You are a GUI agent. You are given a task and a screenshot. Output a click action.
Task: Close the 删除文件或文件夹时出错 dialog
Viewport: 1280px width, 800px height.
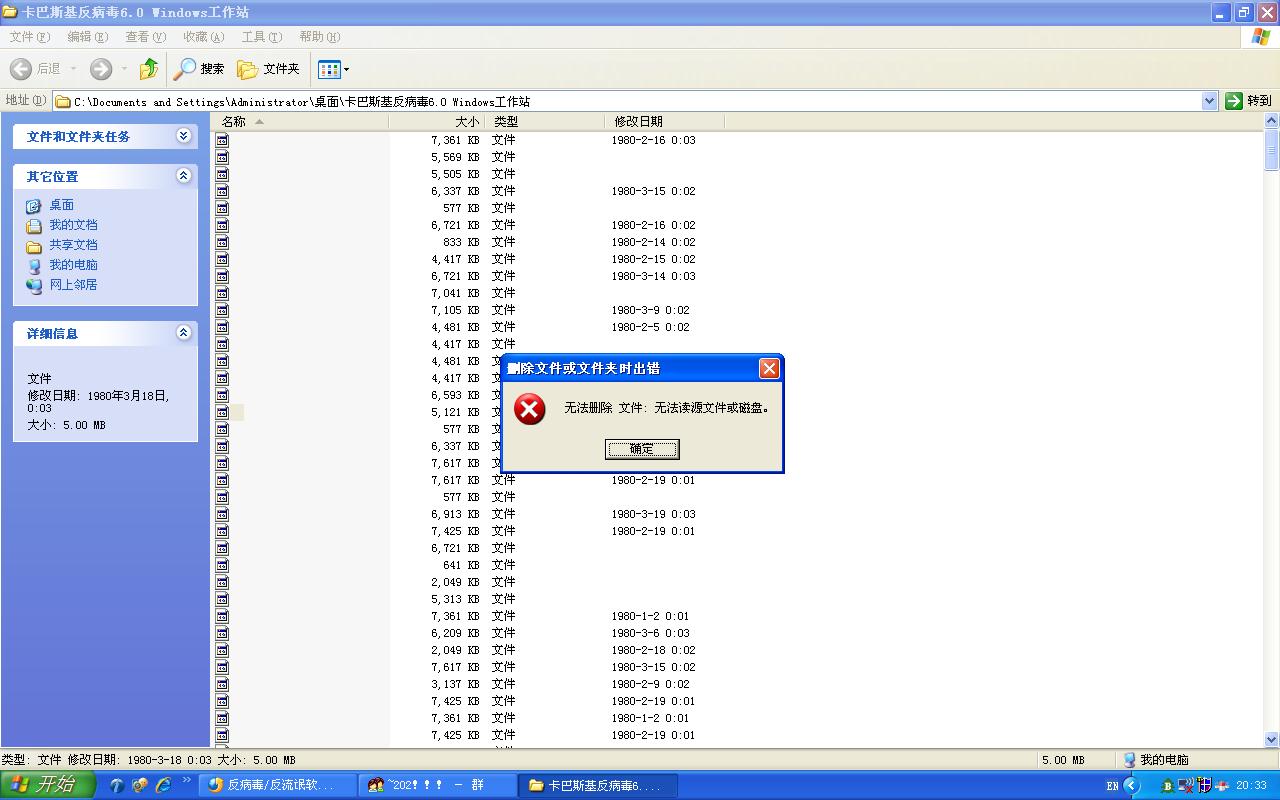(769, 368)
